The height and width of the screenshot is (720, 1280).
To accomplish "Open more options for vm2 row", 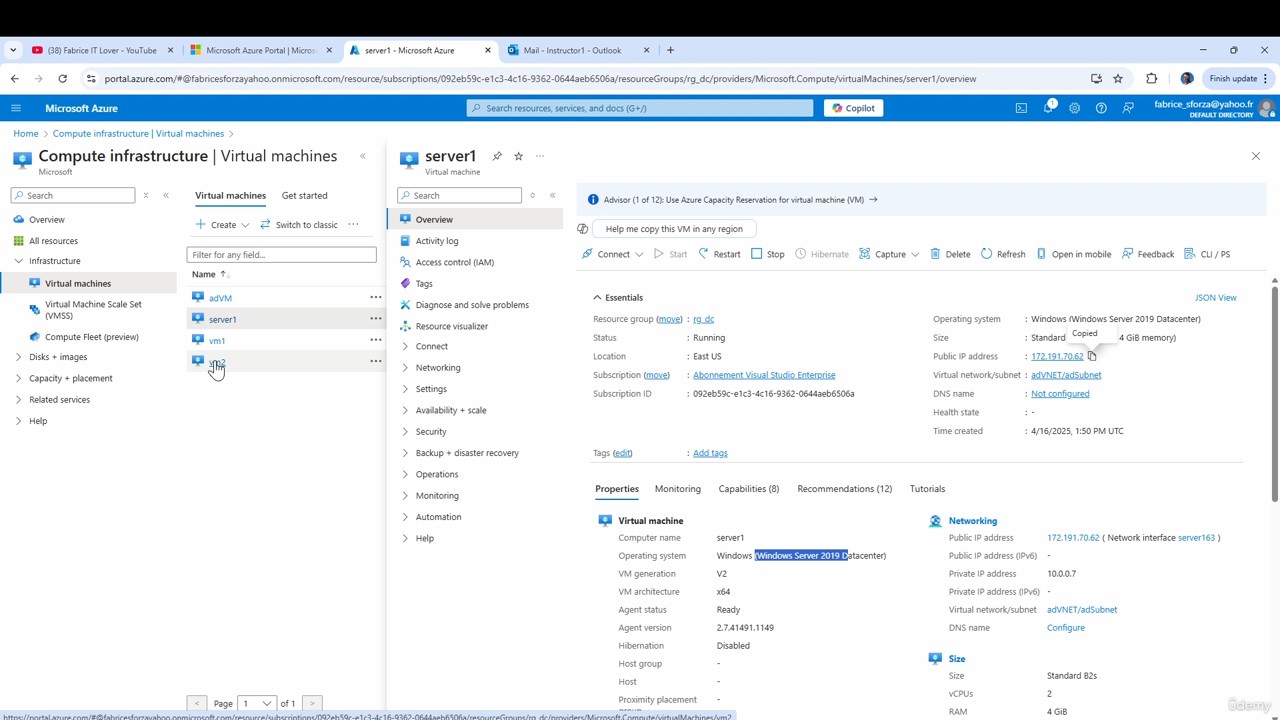I will coord(376,361).
